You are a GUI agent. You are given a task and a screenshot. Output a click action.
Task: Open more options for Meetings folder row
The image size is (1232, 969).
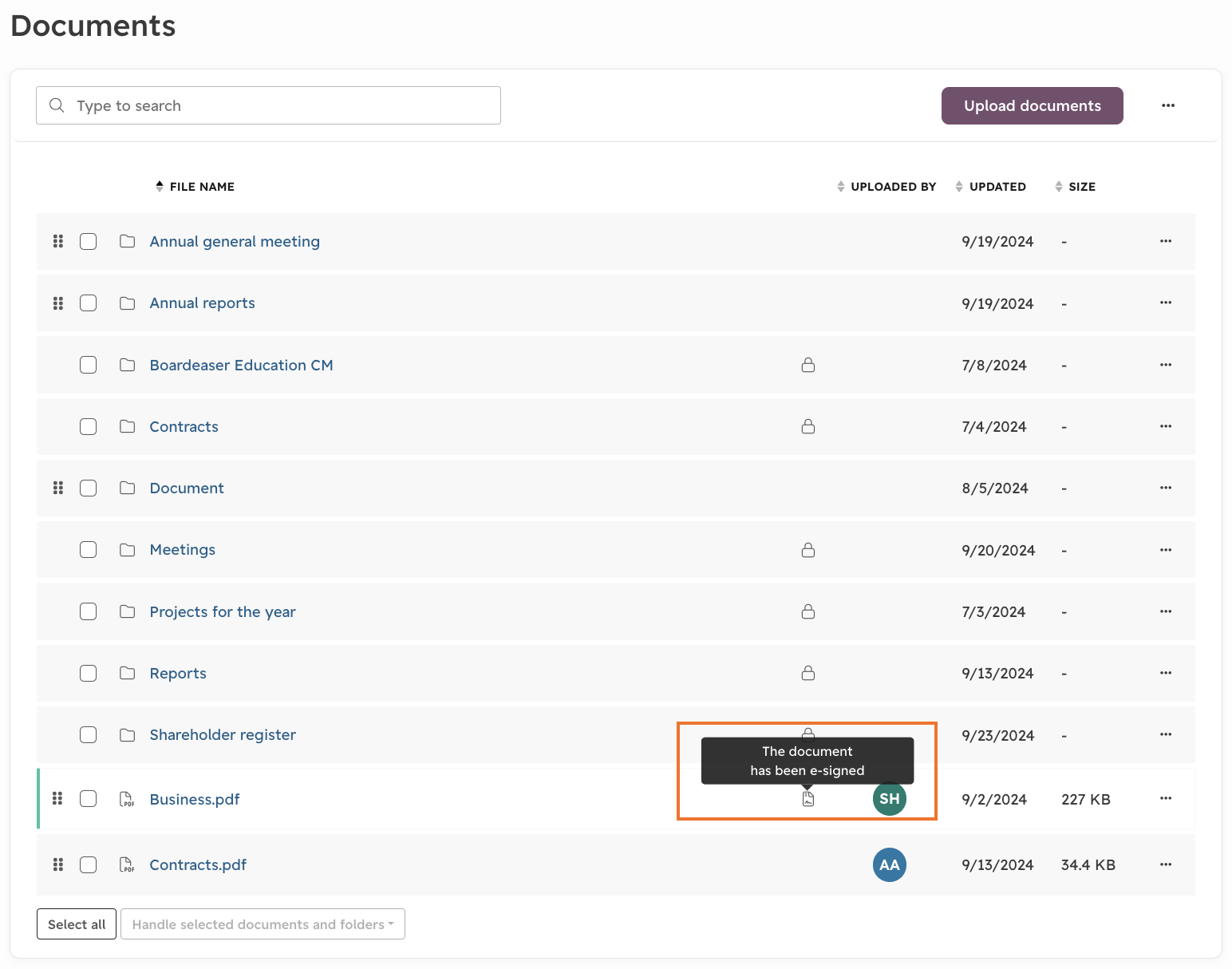(1166, 550)
